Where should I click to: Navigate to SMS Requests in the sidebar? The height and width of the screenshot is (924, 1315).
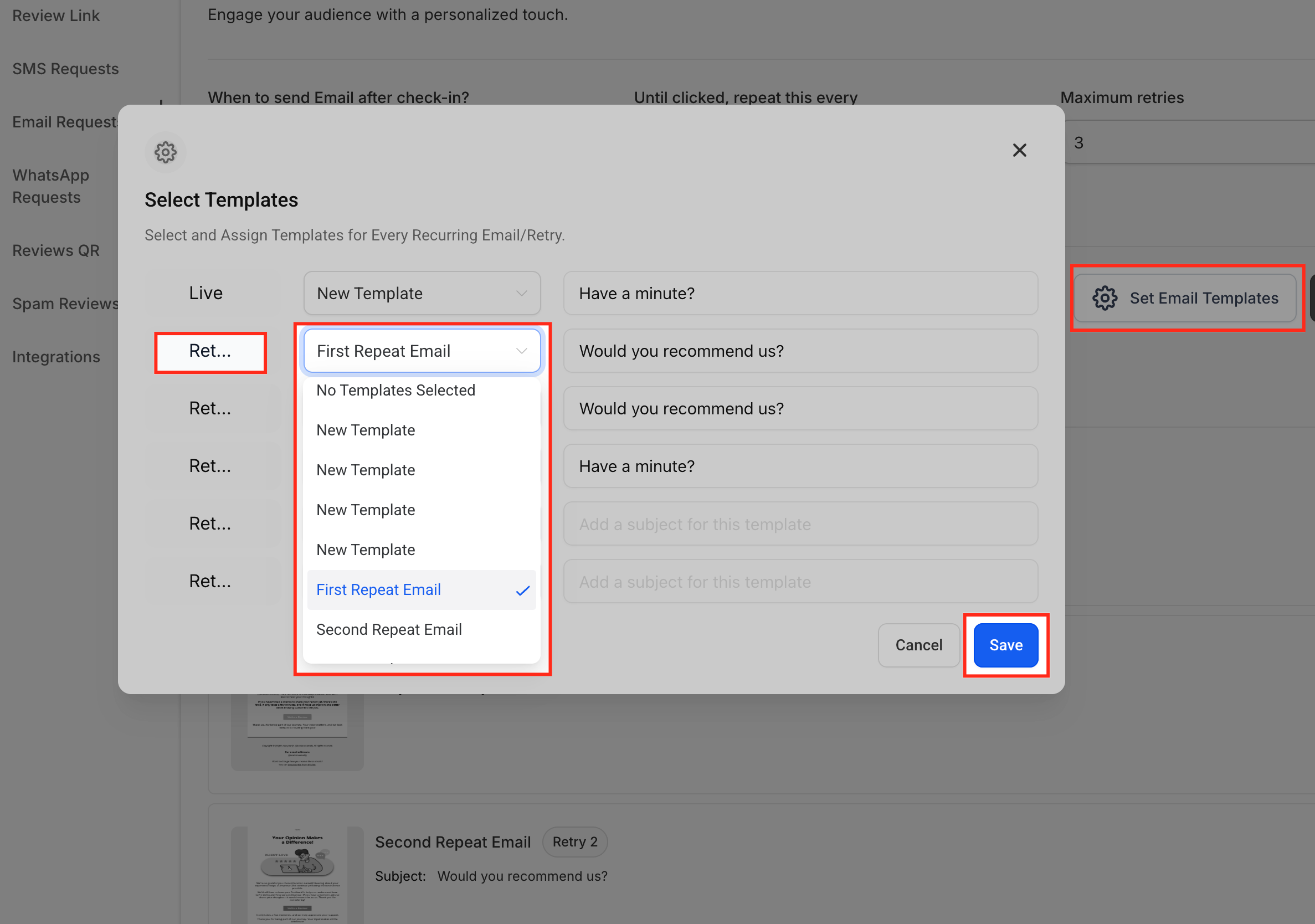[x=65, y=68]
